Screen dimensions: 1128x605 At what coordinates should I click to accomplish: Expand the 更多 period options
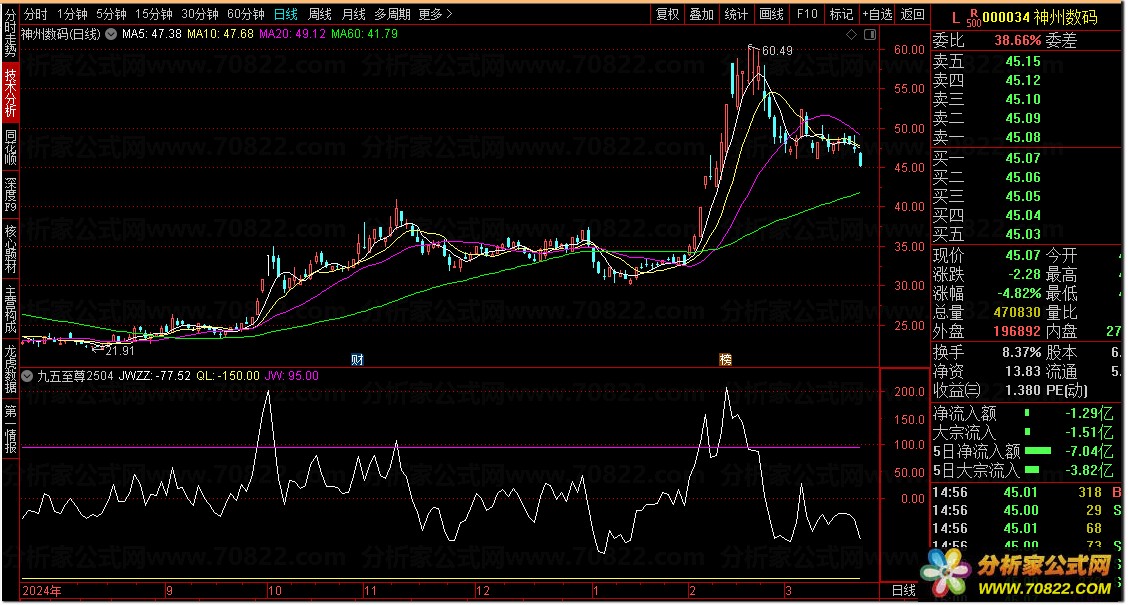(434, 14)
